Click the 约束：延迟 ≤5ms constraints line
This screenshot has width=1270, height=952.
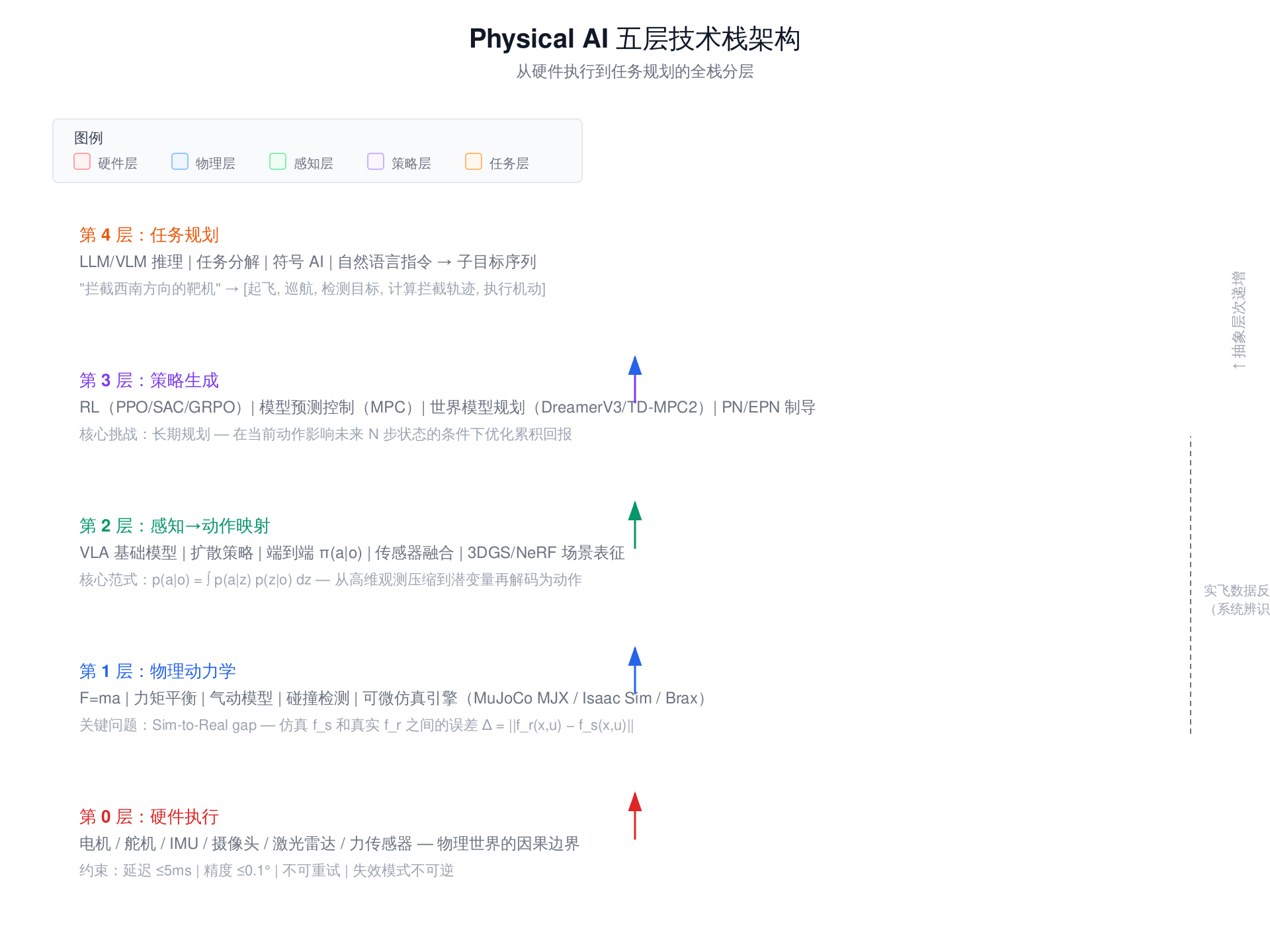tap(267, 871)
